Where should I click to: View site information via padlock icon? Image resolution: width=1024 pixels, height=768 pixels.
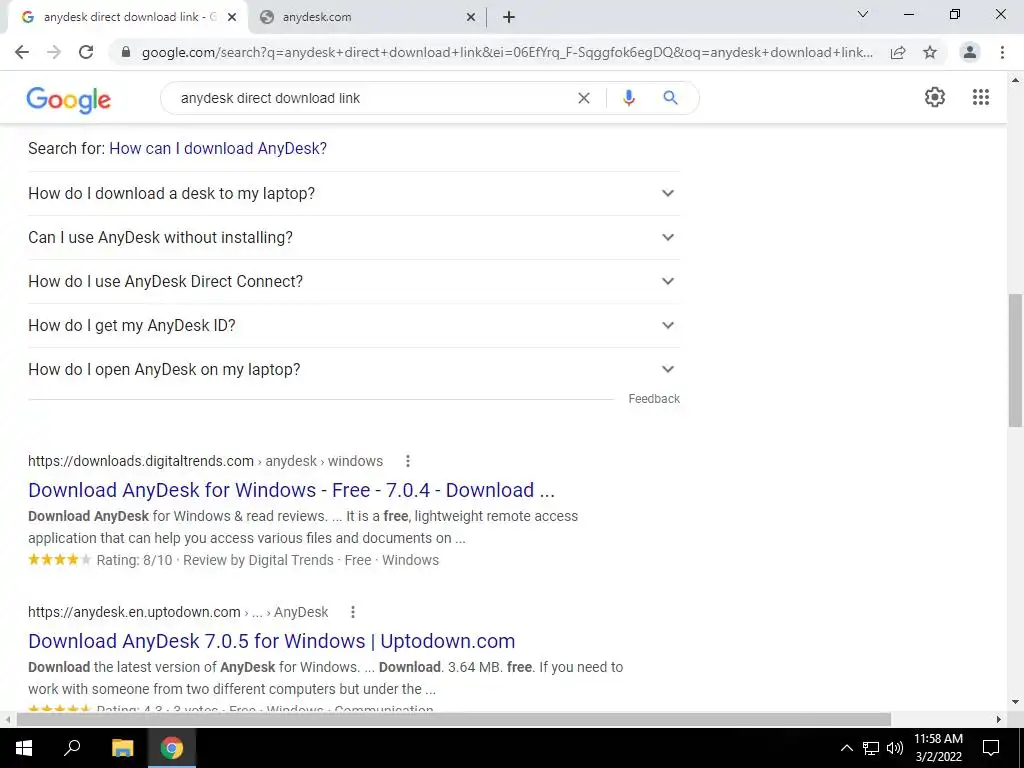pos(126,52)
